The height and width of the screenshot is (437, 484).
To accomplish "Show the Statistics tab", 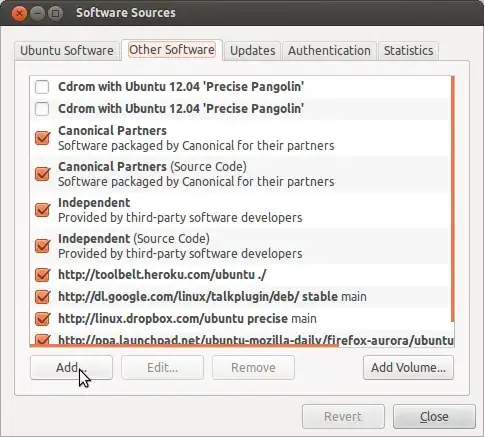I will pyautogui.click(x=408, y=51).
